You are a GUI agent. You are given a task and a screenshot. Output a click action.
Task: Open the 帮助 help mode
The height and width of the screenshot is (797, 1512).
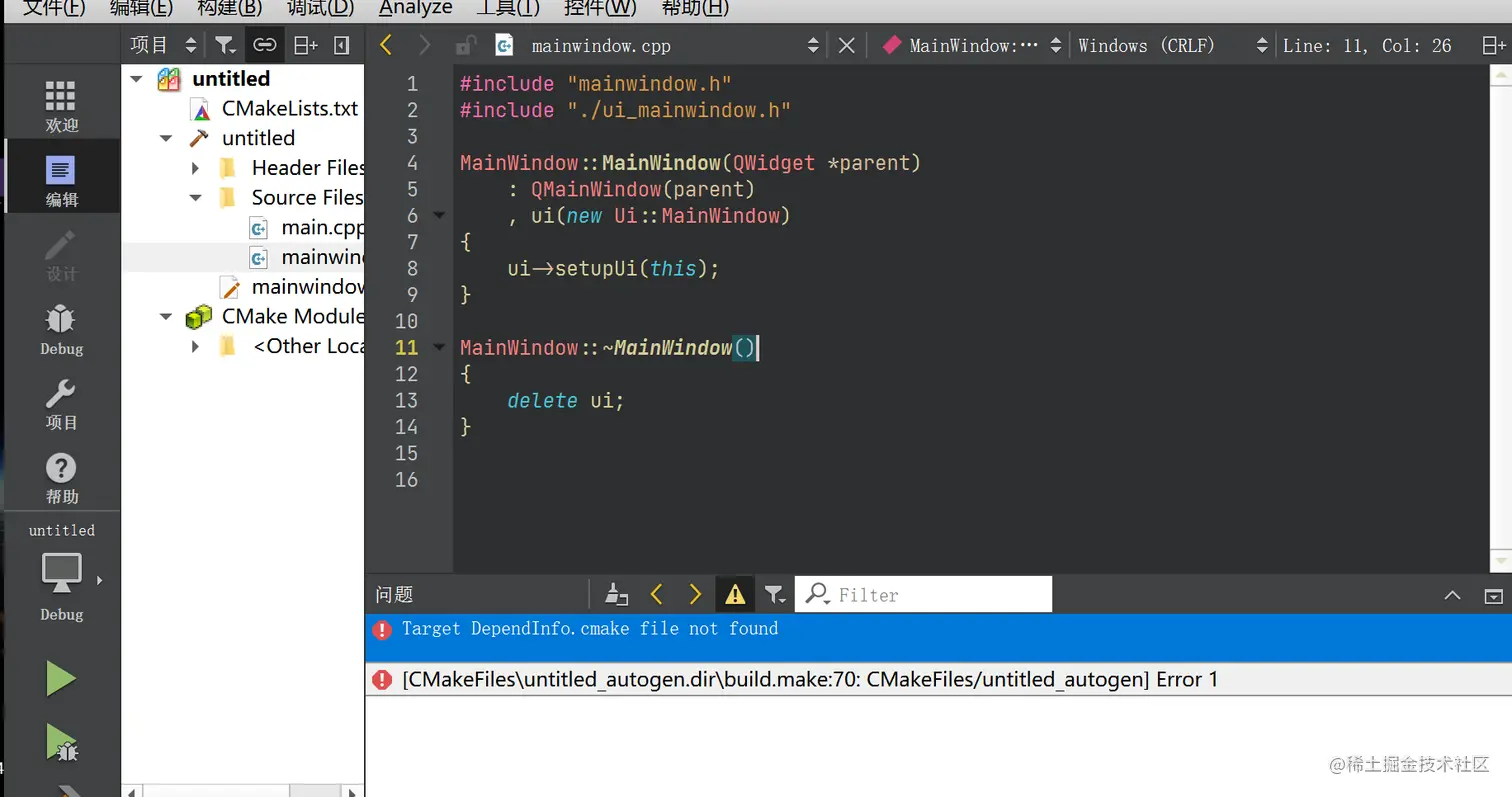61,478
